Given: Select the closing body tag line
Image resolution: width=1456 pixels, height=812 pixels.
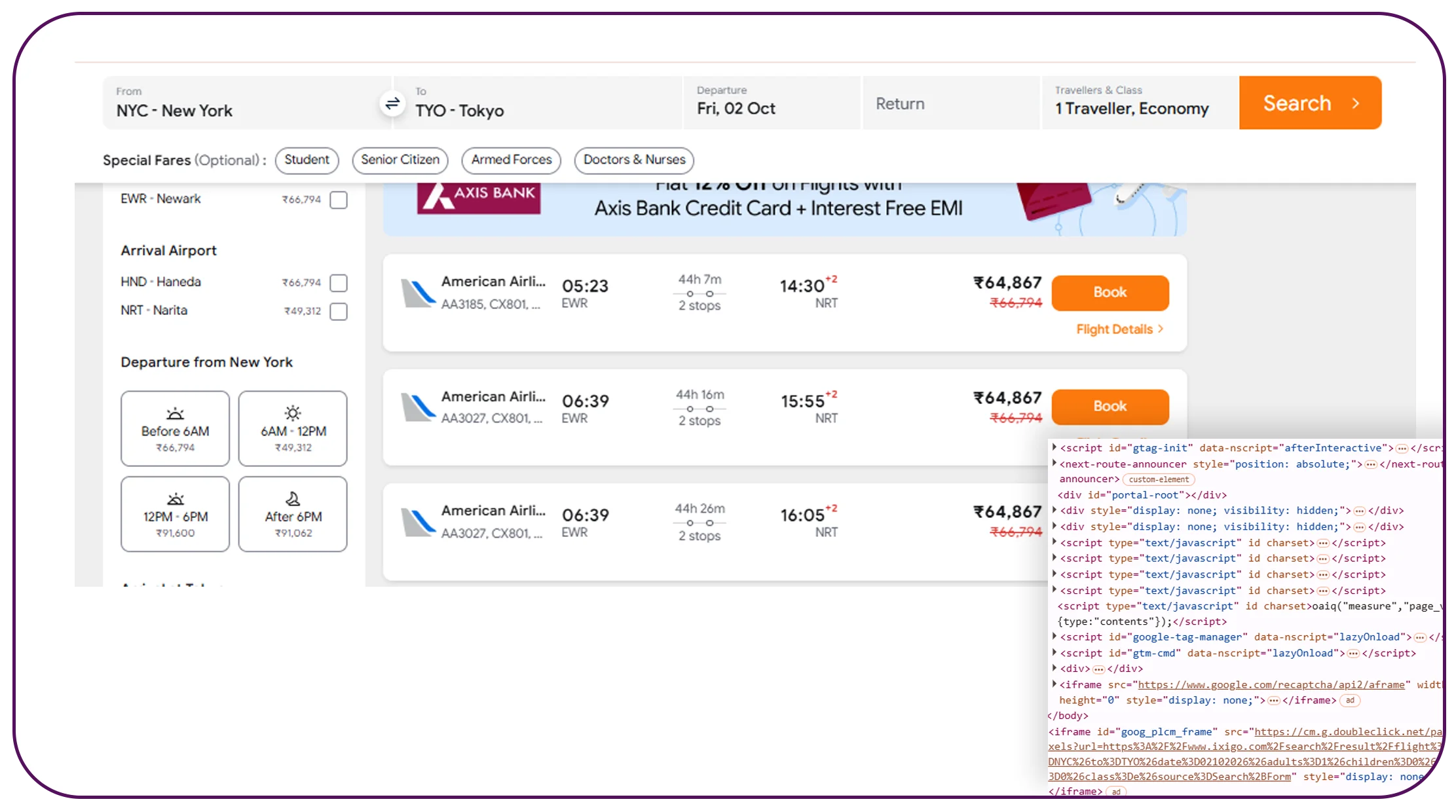Looking at the screenshot, I should [x=1068, y=716].
